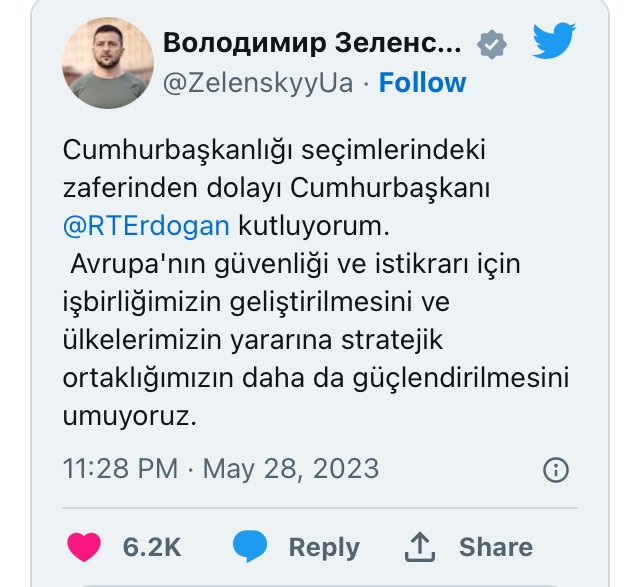Click the reply speech bubble icon
Image resolution: width=640 pixels, height=587 pixels.
[250, 546]
